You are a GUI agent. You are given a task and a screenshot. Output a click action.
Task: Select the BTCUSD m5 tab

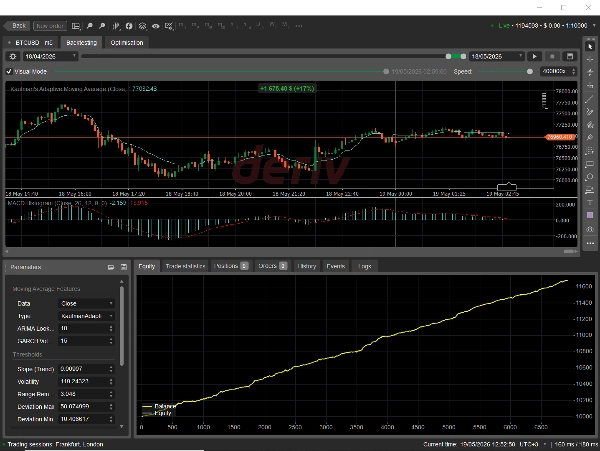pos(31,42)
